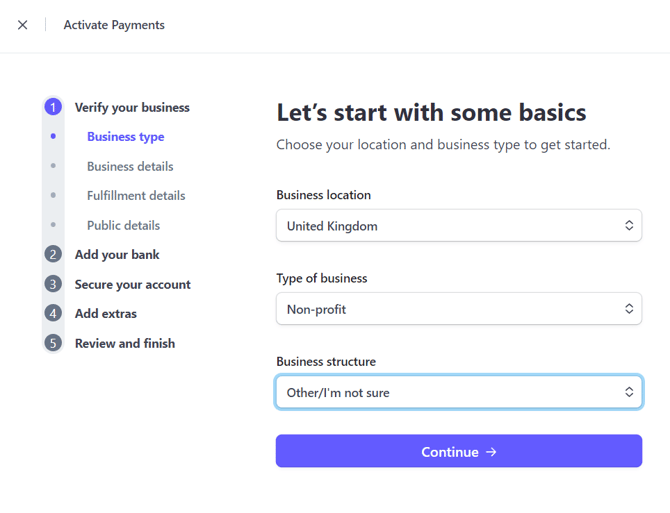Select the Add extras step
This screenshot has height=513, width=670.
(x=106, y=314)
